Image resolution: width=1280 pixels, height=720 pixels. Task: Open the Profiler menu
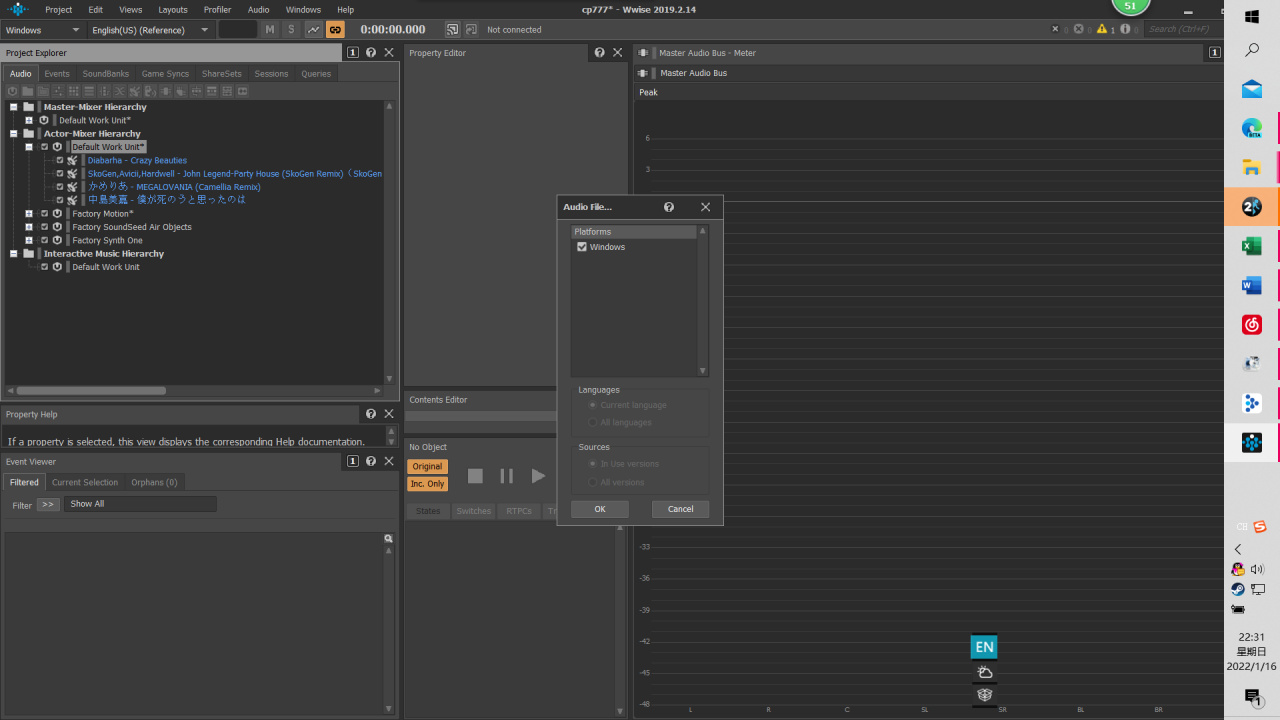pyautogui.click(x=217, y=10)
